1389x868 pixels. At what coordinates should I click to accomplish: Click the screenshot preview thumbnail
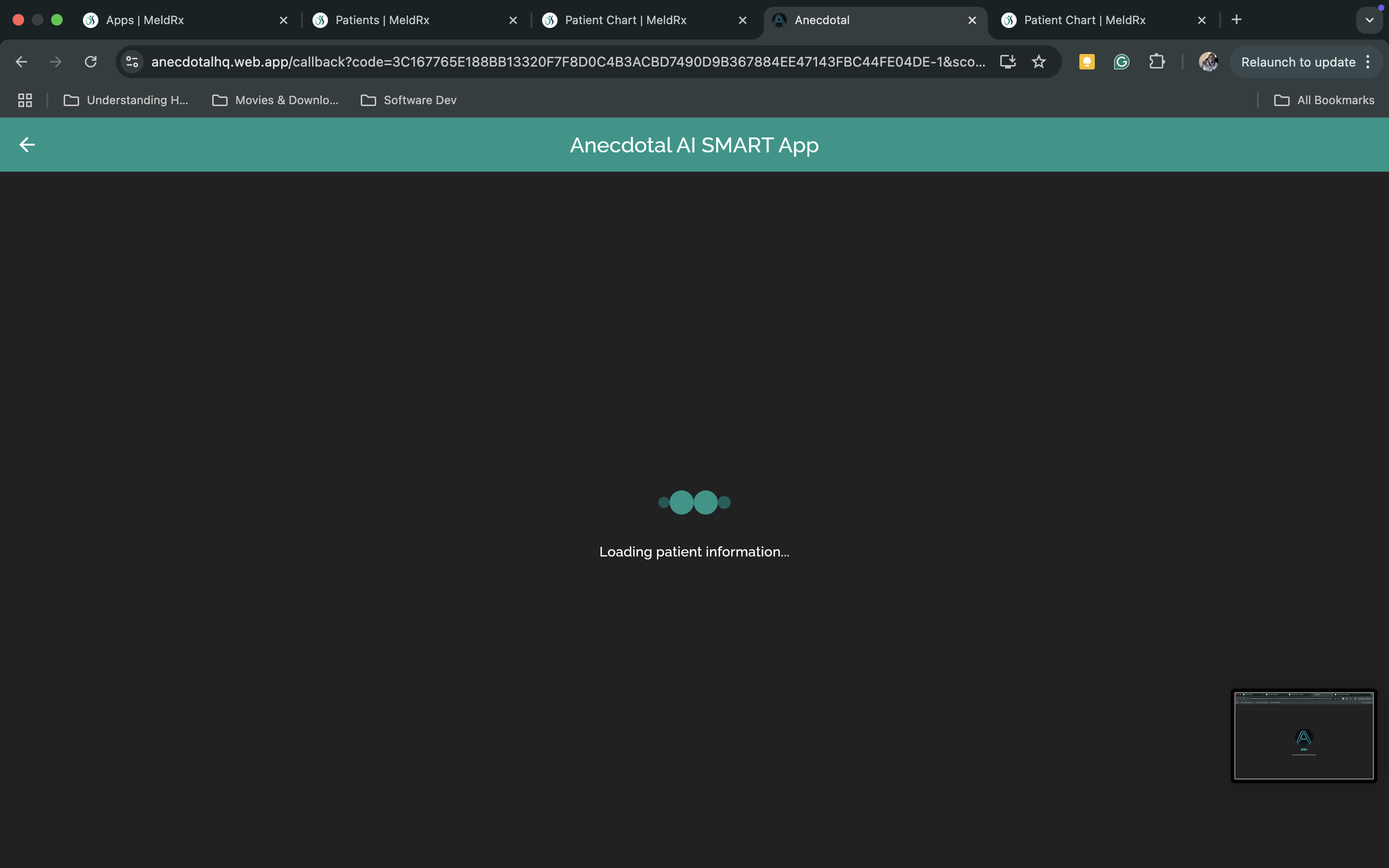point(1304,735)
